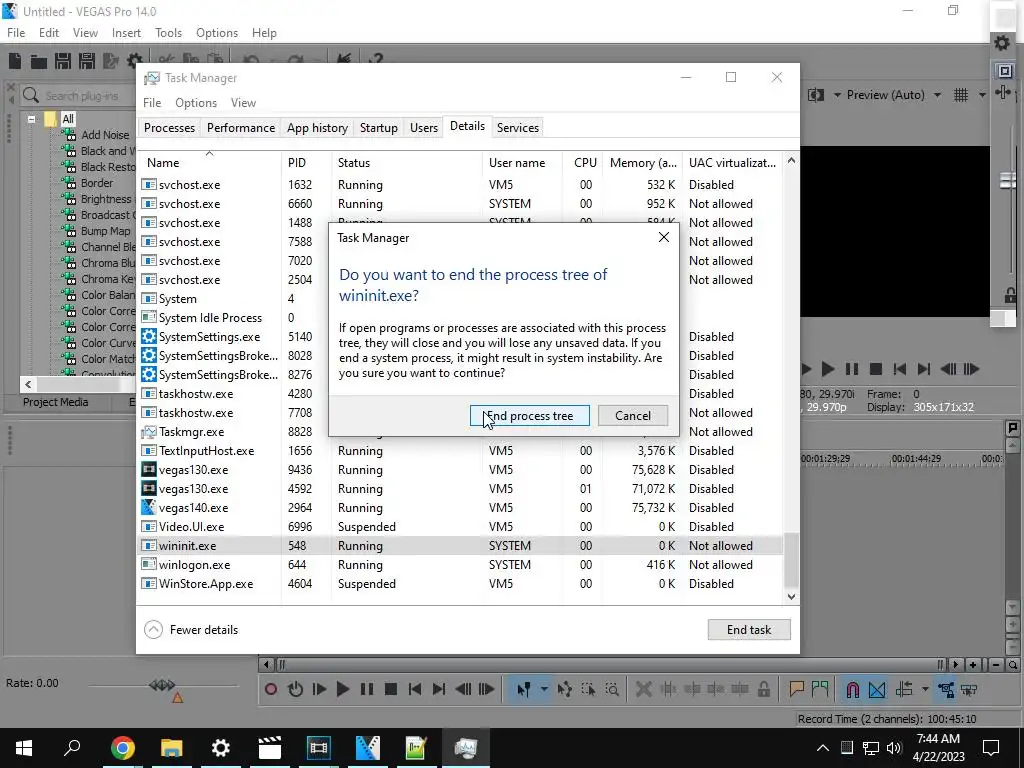Open the Startup tab
This screenshot has width=1024, height=768.
click(379, 127)
